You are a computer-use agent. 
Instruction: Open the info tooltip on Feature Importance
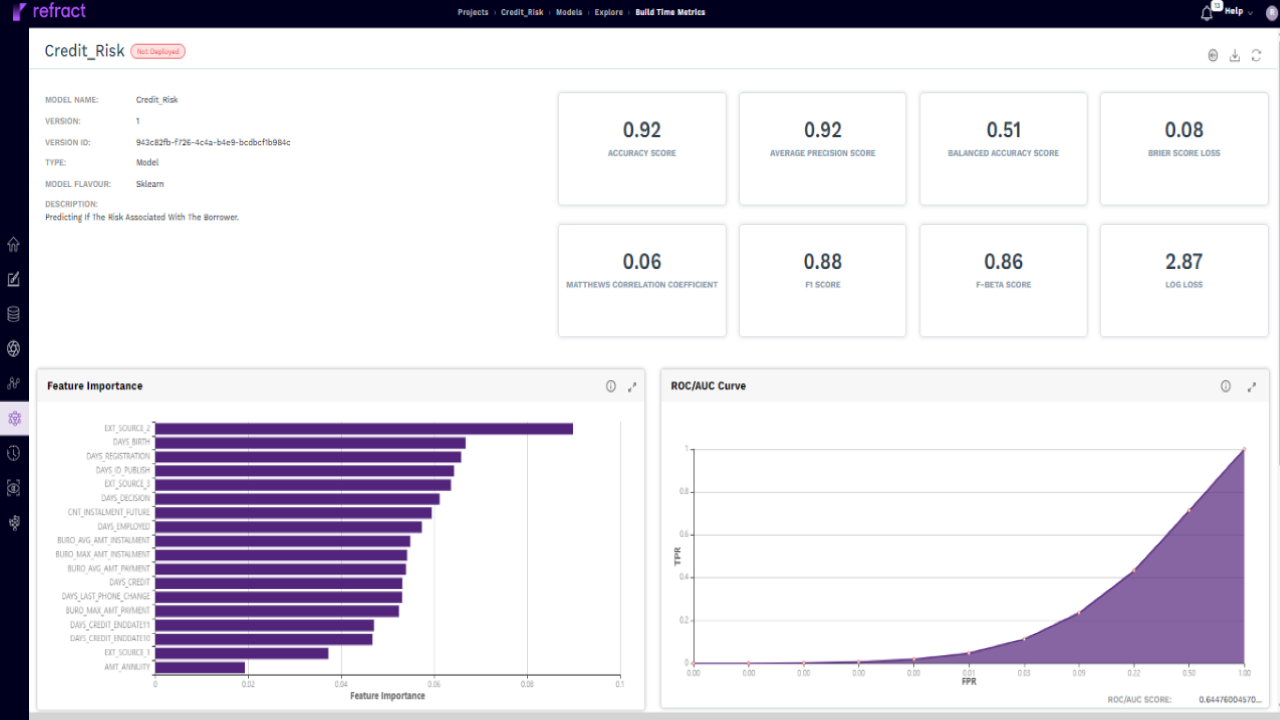(x=610, y=386)
